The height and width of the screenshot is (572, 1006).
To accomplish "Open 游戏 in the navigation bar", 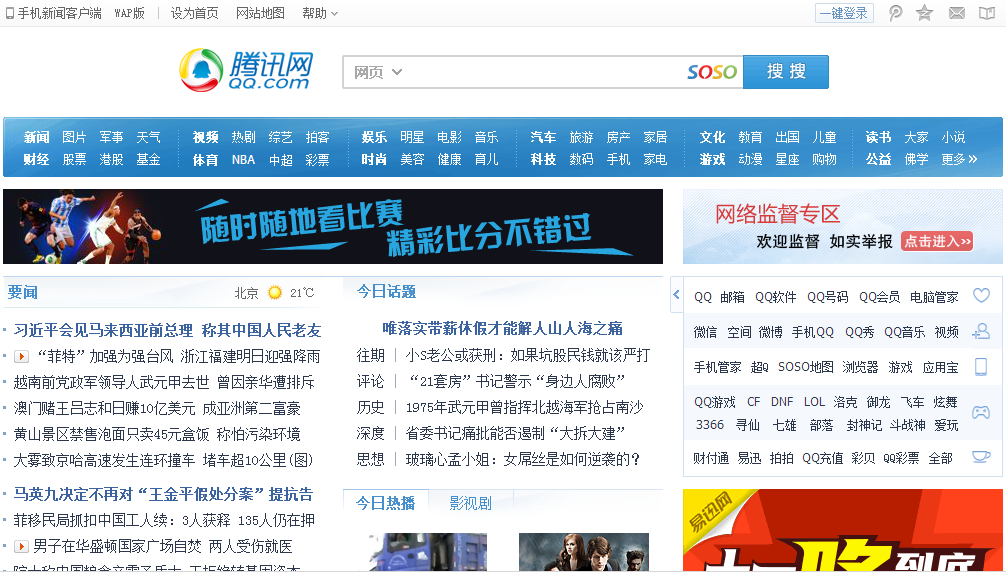I will pyautogui.click(x=712, y=159).
